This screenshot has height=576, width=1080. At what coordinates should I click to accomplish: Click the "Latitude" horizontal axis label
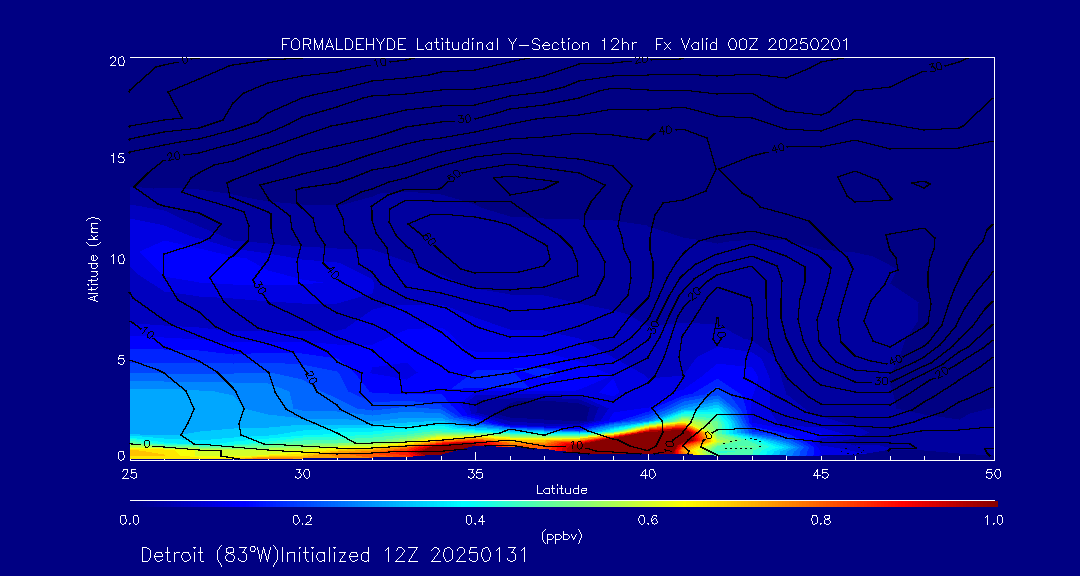click(x=562, y=490)
